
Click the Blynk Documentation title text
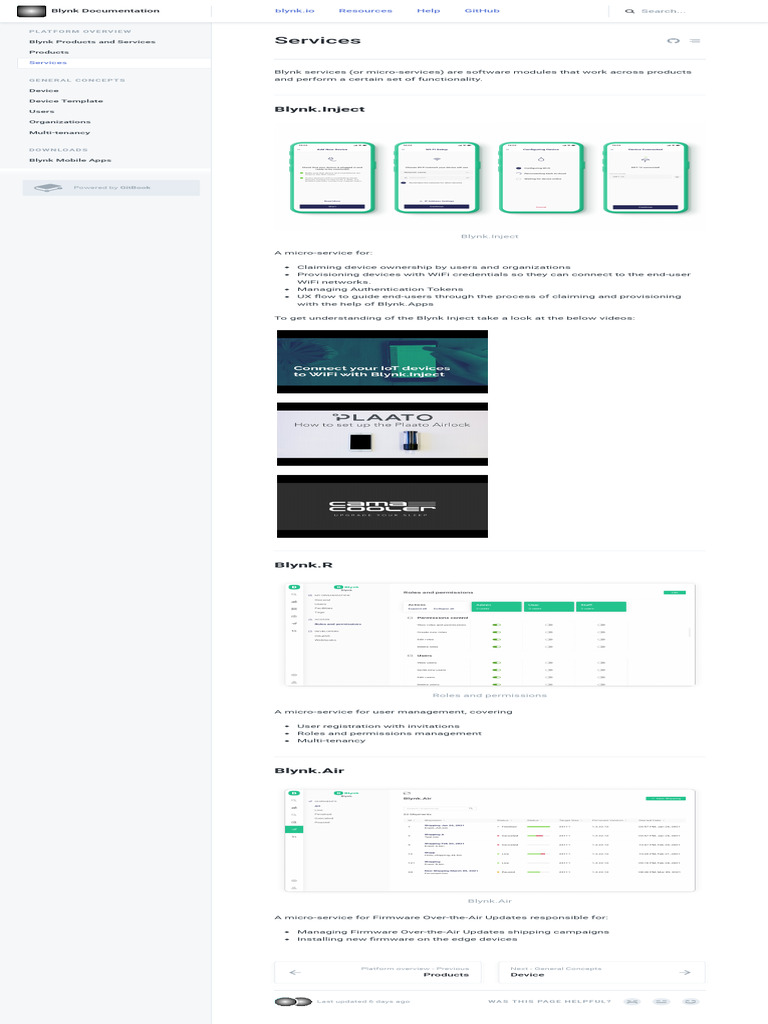(105, 10)
